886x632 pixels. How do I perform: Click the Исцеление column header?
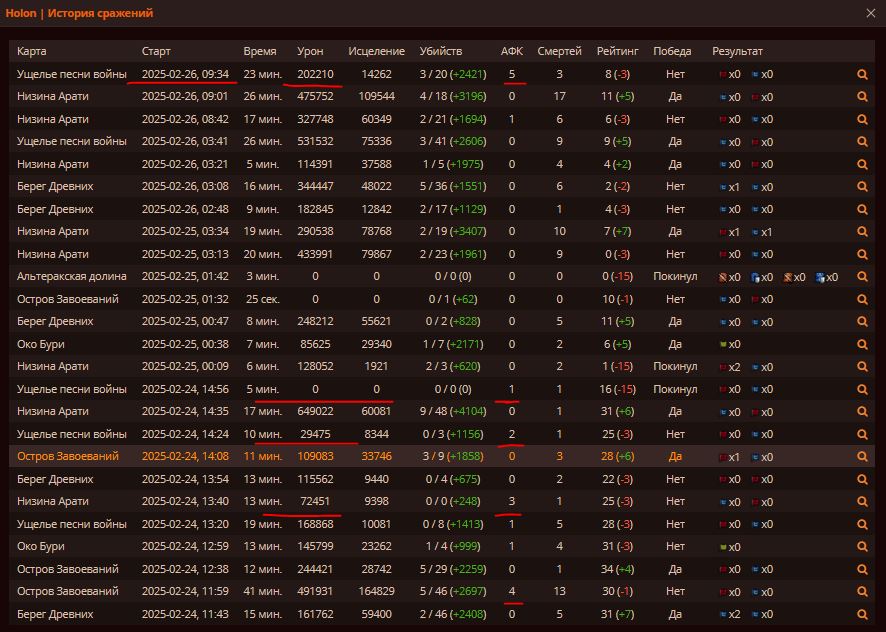[x=376, y=51]
